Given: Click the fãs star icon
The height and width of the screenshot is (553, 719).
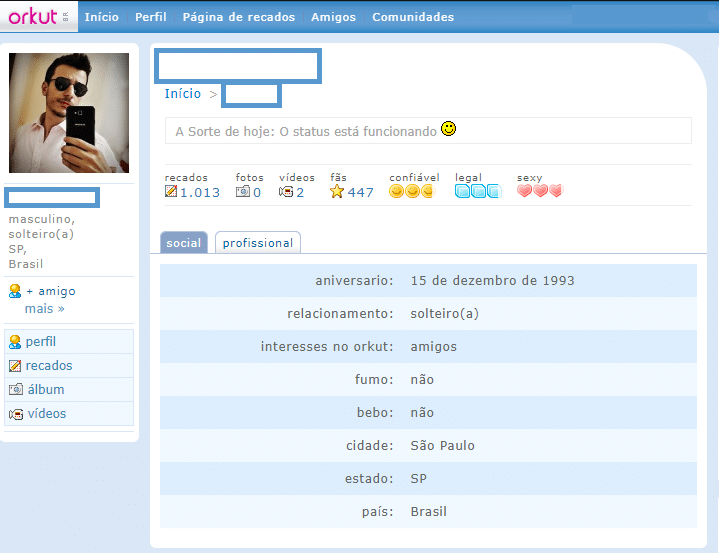Looking at the screenshot, I should tap(337, 192).
